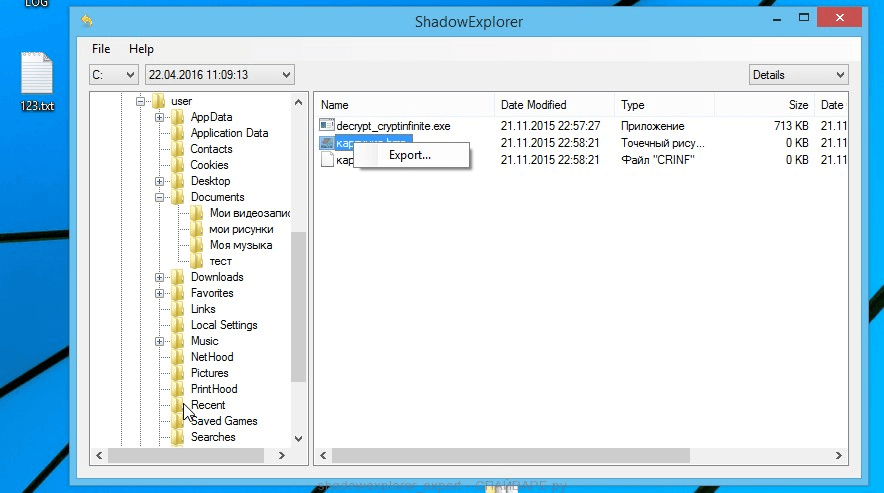Click the тест folder icon
This screenshot has width=884, height=493.
[x=196, y=261]
